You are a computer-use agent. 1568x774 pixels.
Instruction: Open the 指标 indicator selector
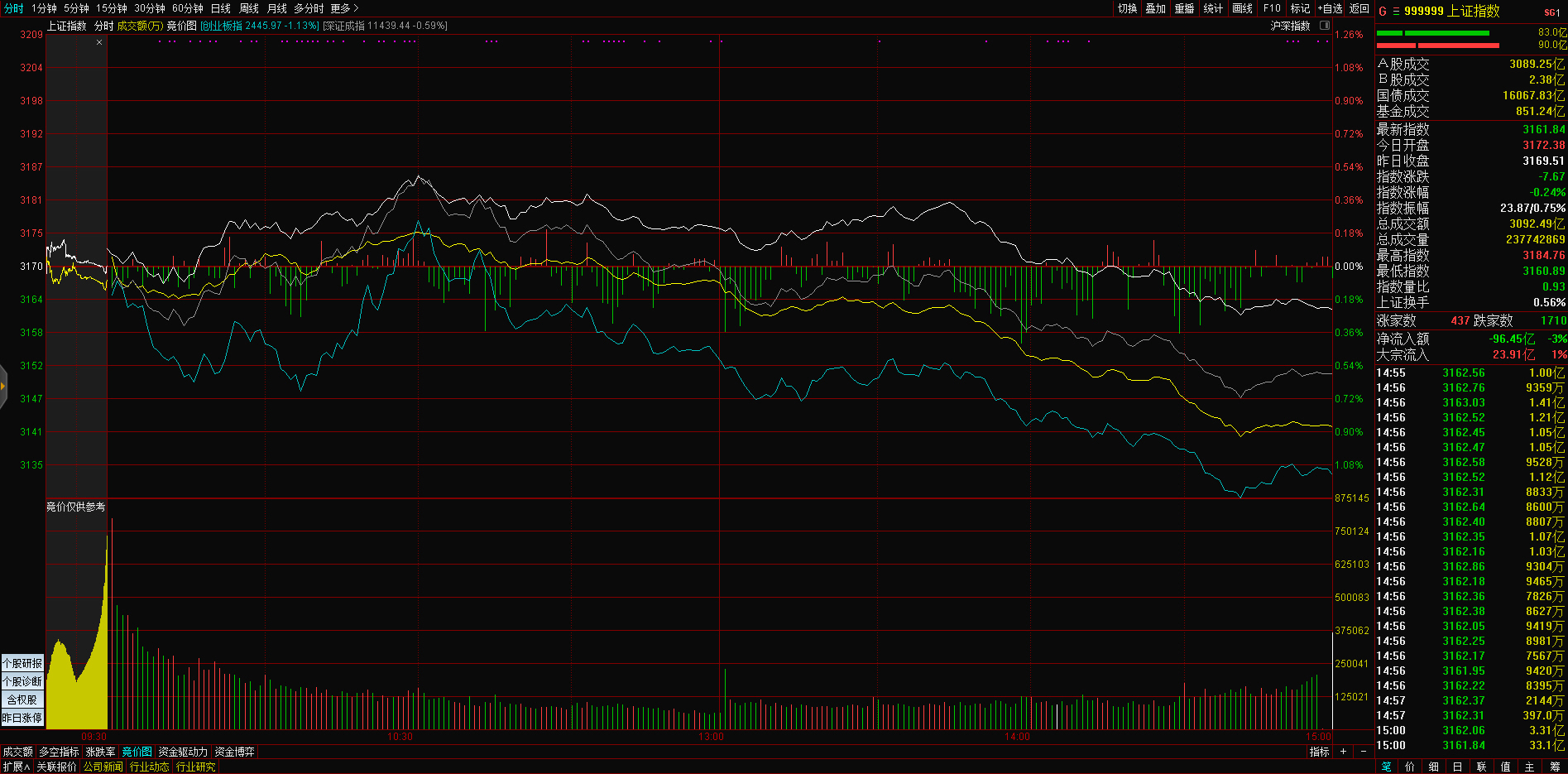pyautogui.click(x=1319, y=752)
